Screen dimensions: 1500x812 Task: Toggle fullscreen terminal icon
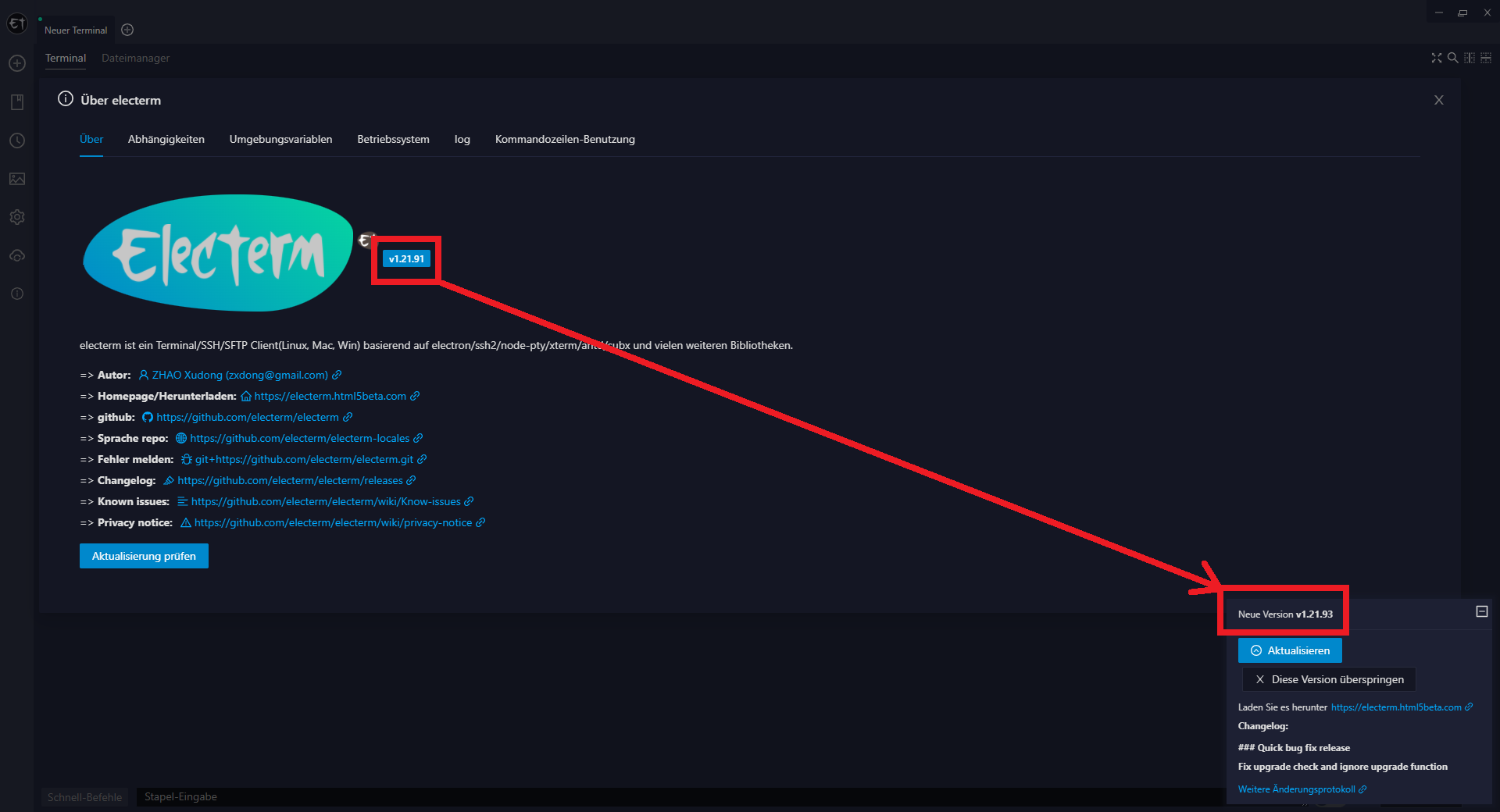tap(1436, 58)
